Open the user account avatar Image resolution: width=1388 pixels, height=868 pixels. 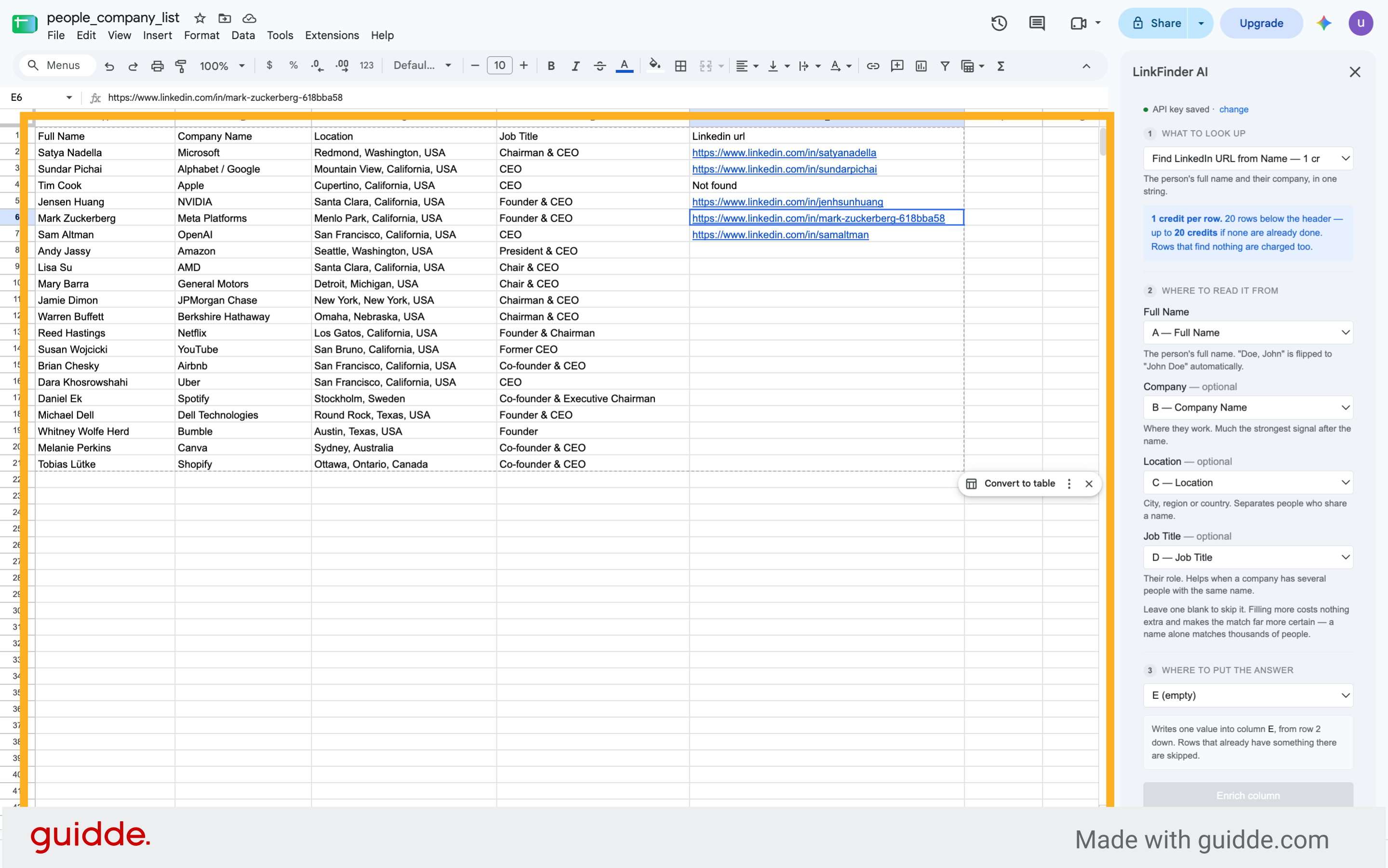coord(1361,24)
